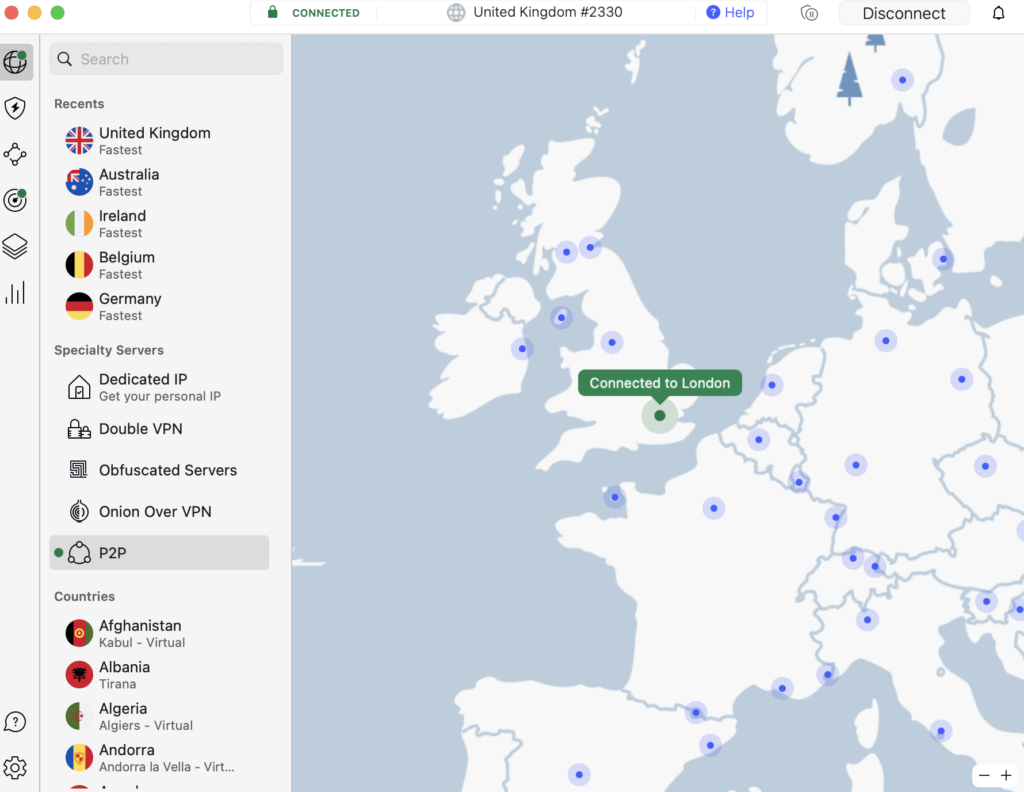Screen dimensions: 1024x792
Task: Open the stacked layers sidebar icon
Action: coord(15,246)
